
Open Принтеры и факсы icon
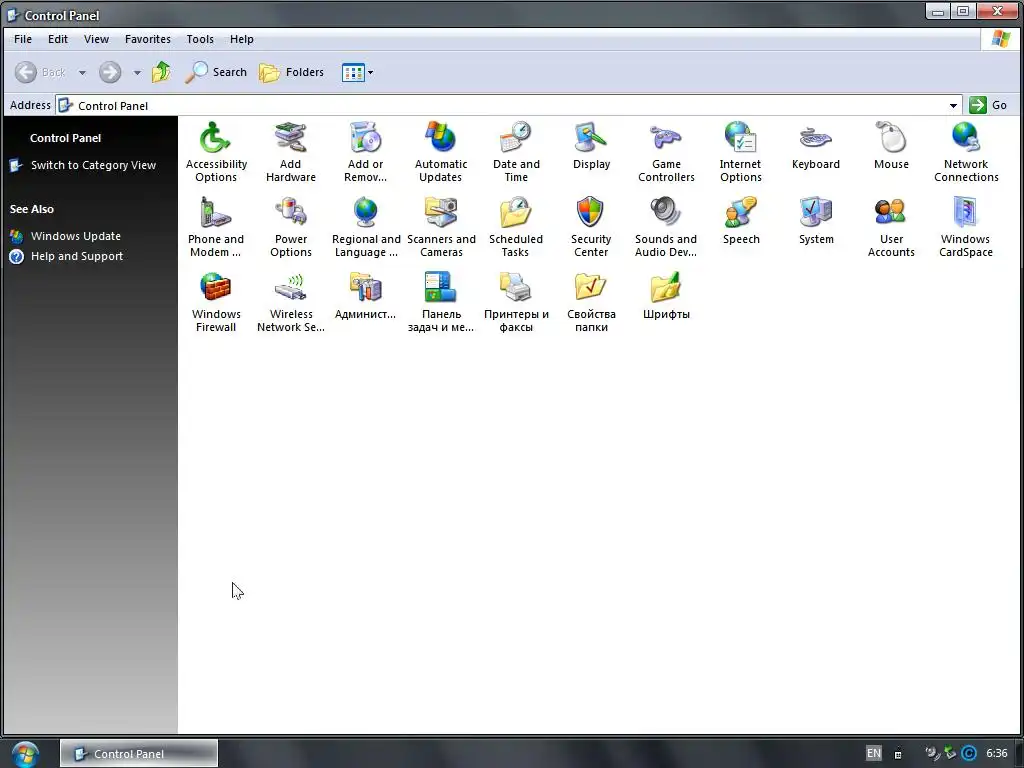tap(516, 288)
